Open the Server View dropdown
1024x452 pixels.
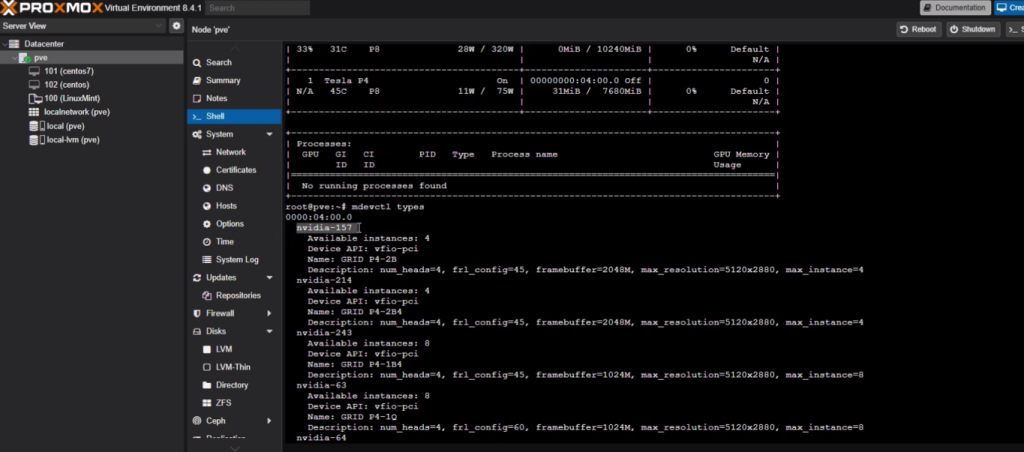82,26
